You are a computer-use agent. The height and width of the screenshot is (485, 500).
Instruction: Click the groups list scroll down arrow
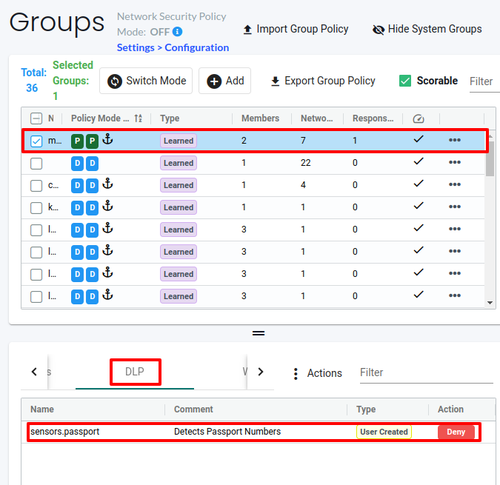[x=490, y=303]
